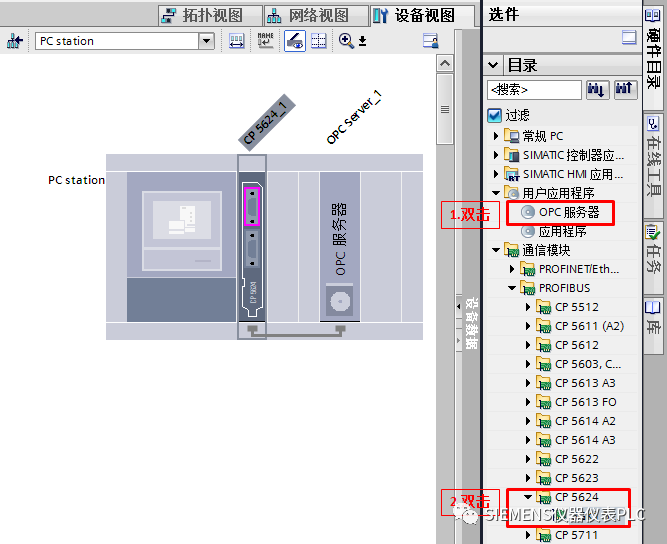Click the magenta PROFIBUS port on the CP 5624 card
This screenshot has height=544, width=667.
(x=251, y=207)
